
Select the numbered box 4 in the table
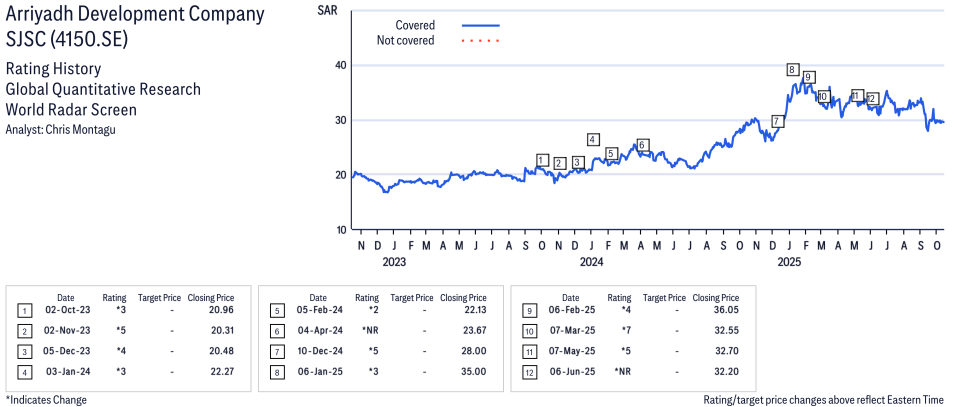(x=25, y=371)
